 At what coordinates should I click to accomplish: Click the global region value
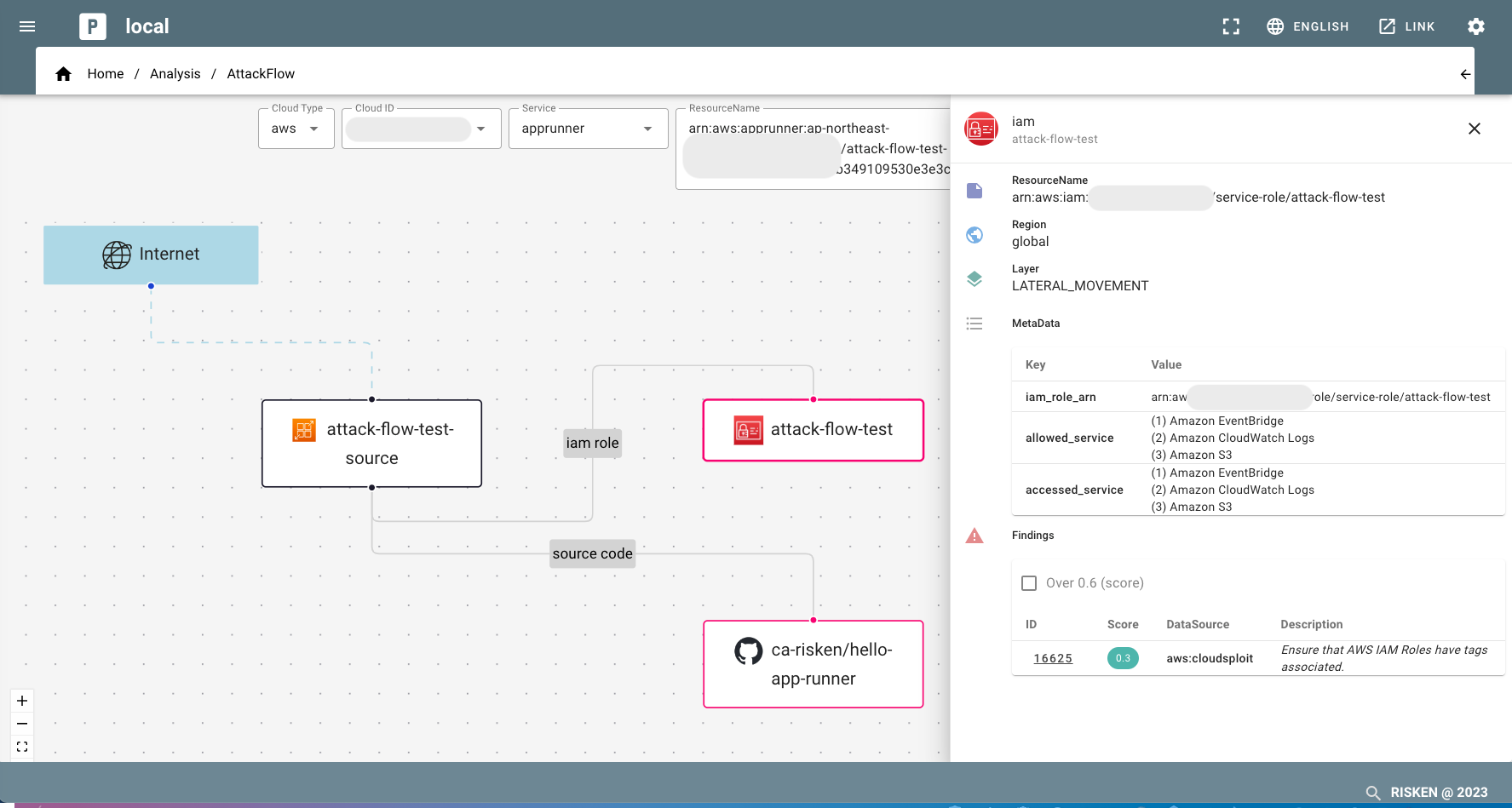point(1031,242)
